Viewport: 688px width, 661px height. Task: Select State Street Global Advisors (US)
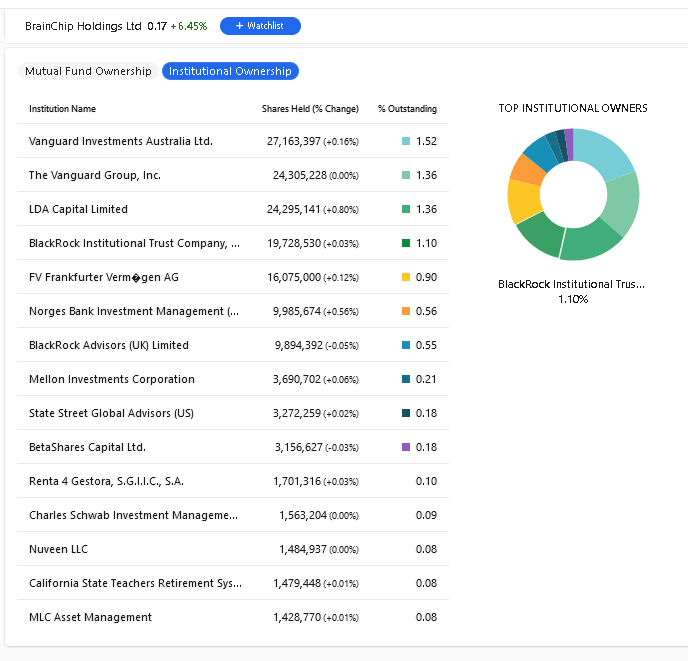pyautogui.click(x=111, y=413)
